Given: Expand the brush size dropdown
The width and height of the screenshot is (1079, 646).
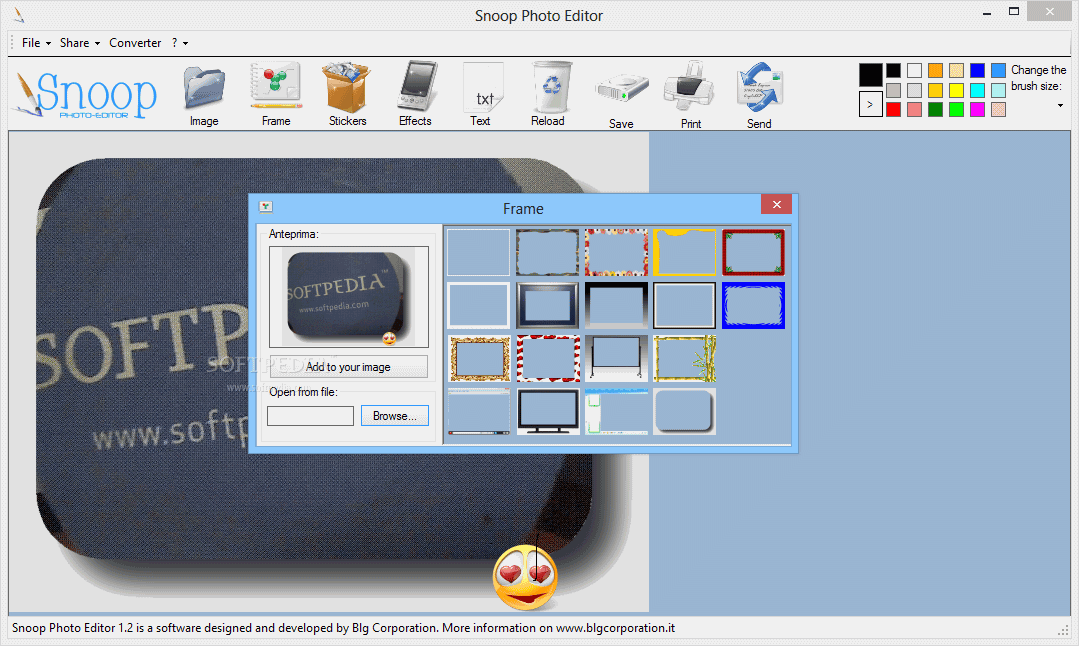Looking at the screenshot, I should [1060, 105].
